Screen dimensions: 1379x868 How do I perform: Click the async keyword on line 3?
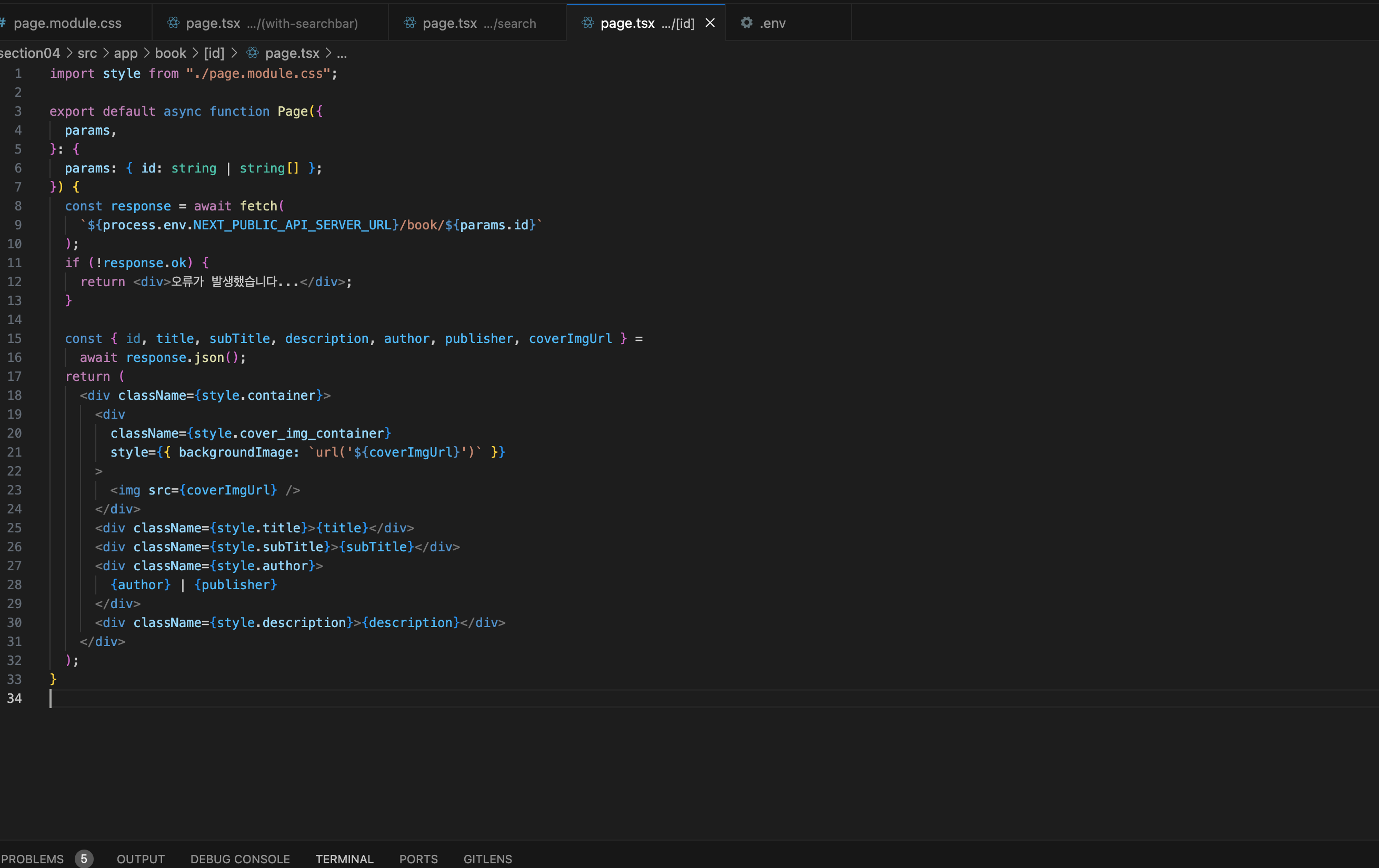click(x=182, y=111)
